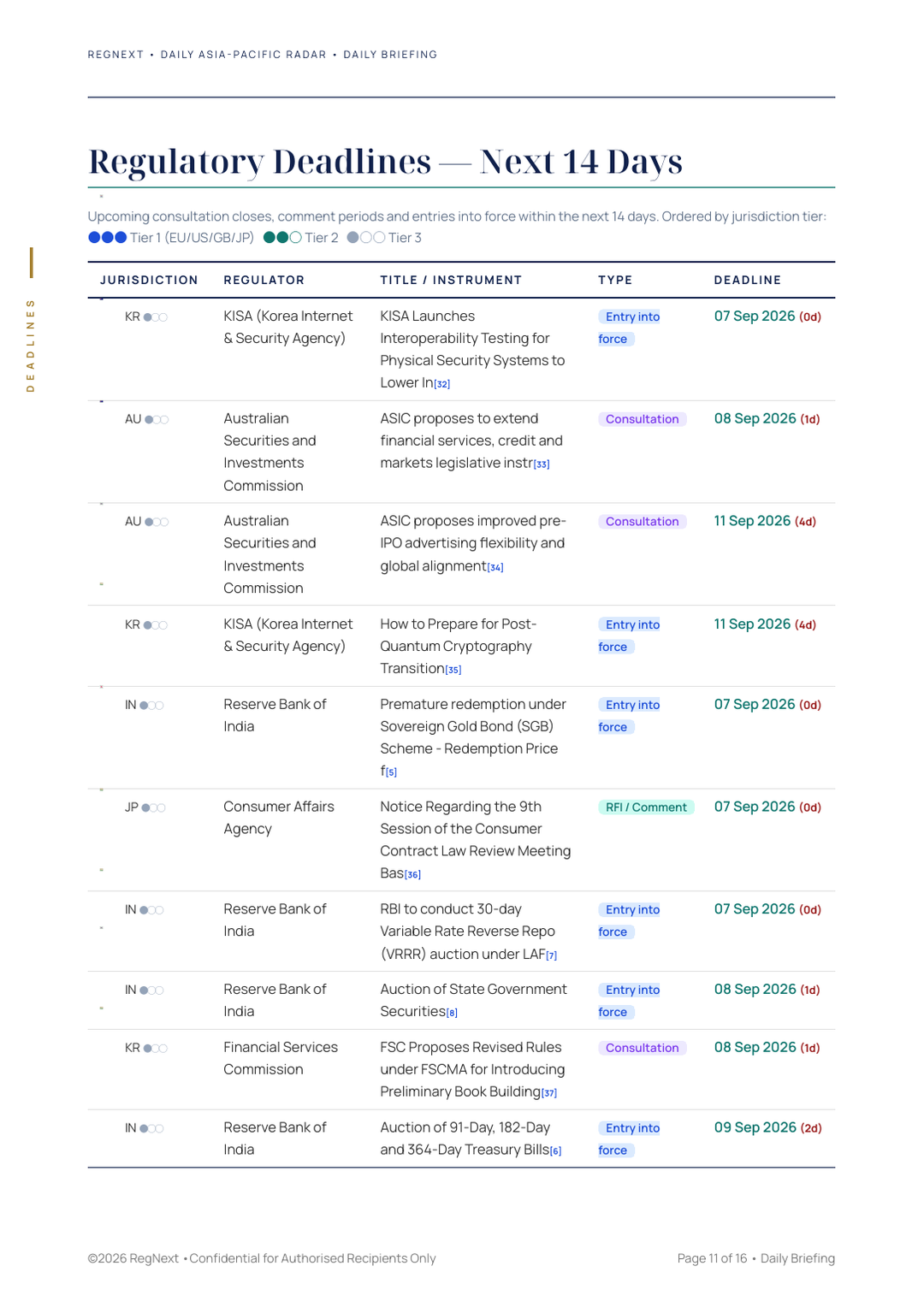The height and width of the screenshot is (1307, 924).
Task: Click the ©2026 RegNext confidentiality footer text
Action: point(262,1259)
